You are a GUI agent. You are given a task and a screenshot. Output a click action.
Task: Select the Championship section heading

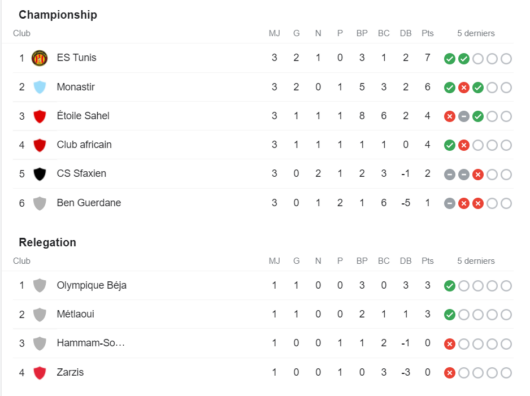(x=58, y=15)
